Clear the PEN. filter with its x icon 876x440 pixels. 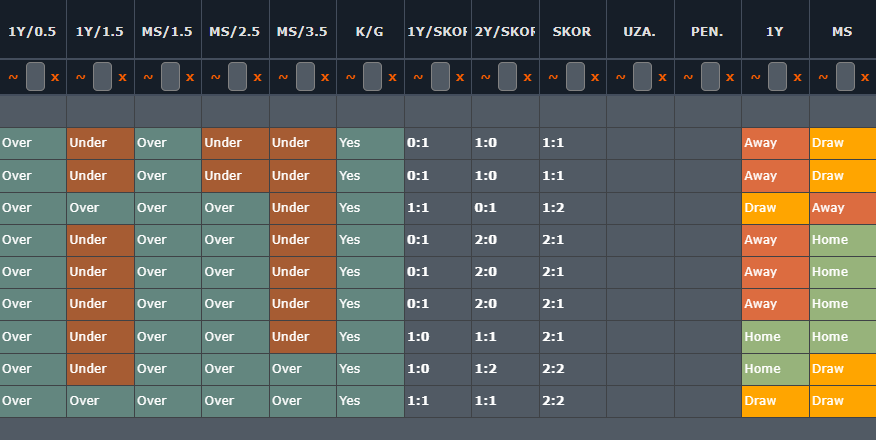[730, 77]
